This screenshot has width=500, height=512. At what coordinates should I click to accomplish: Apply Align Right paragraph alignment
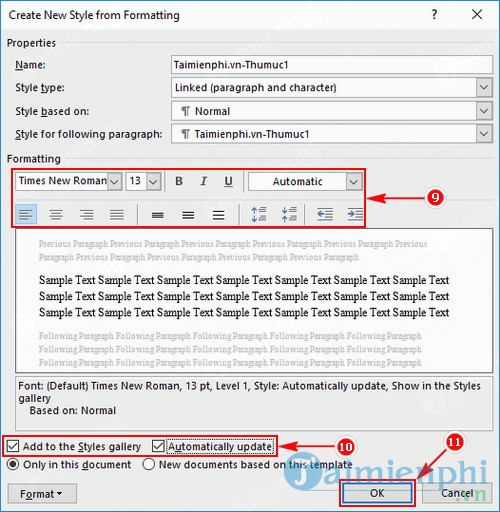[86, 214]
